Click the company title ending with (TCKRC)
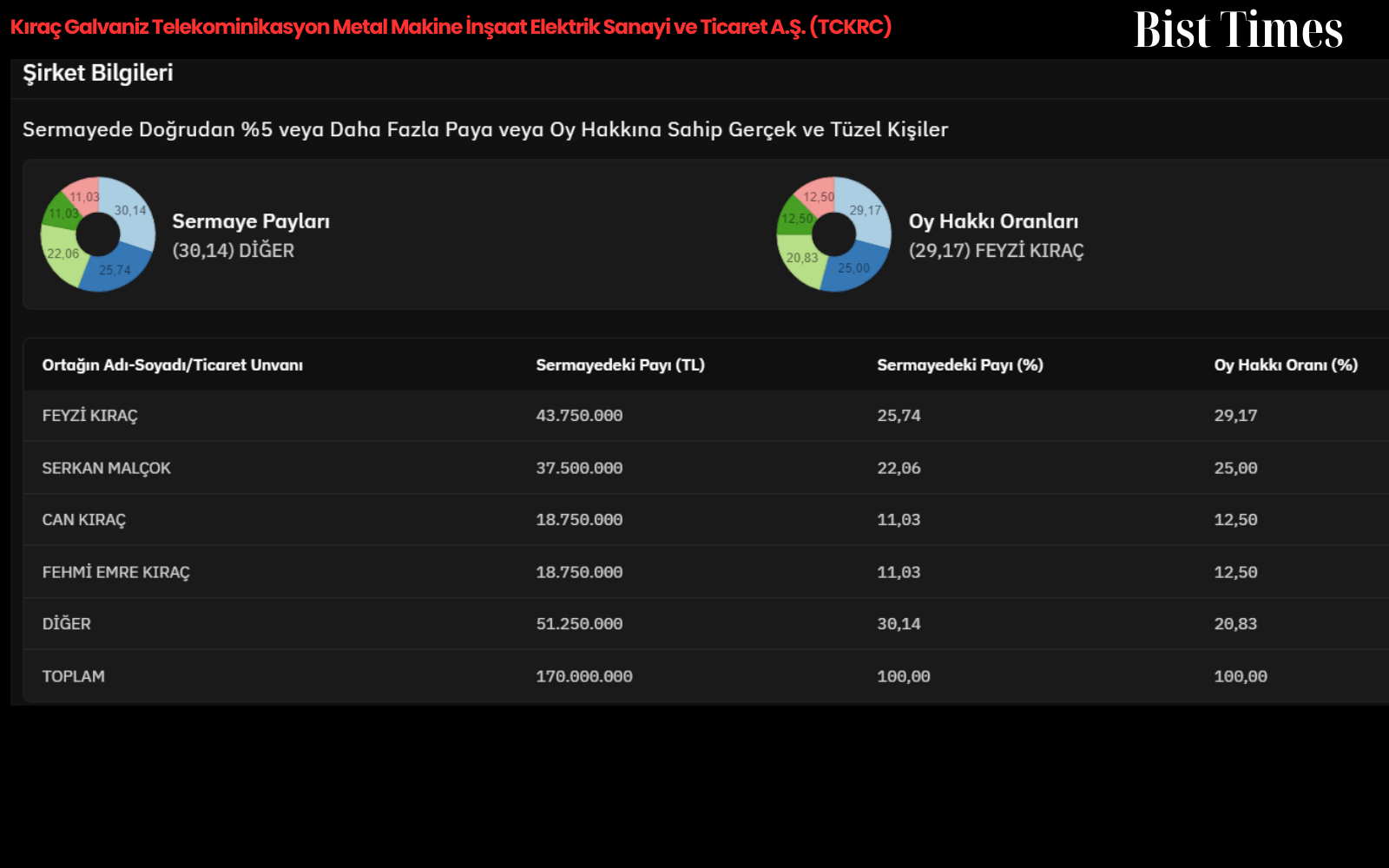 (x=451, y=27)
